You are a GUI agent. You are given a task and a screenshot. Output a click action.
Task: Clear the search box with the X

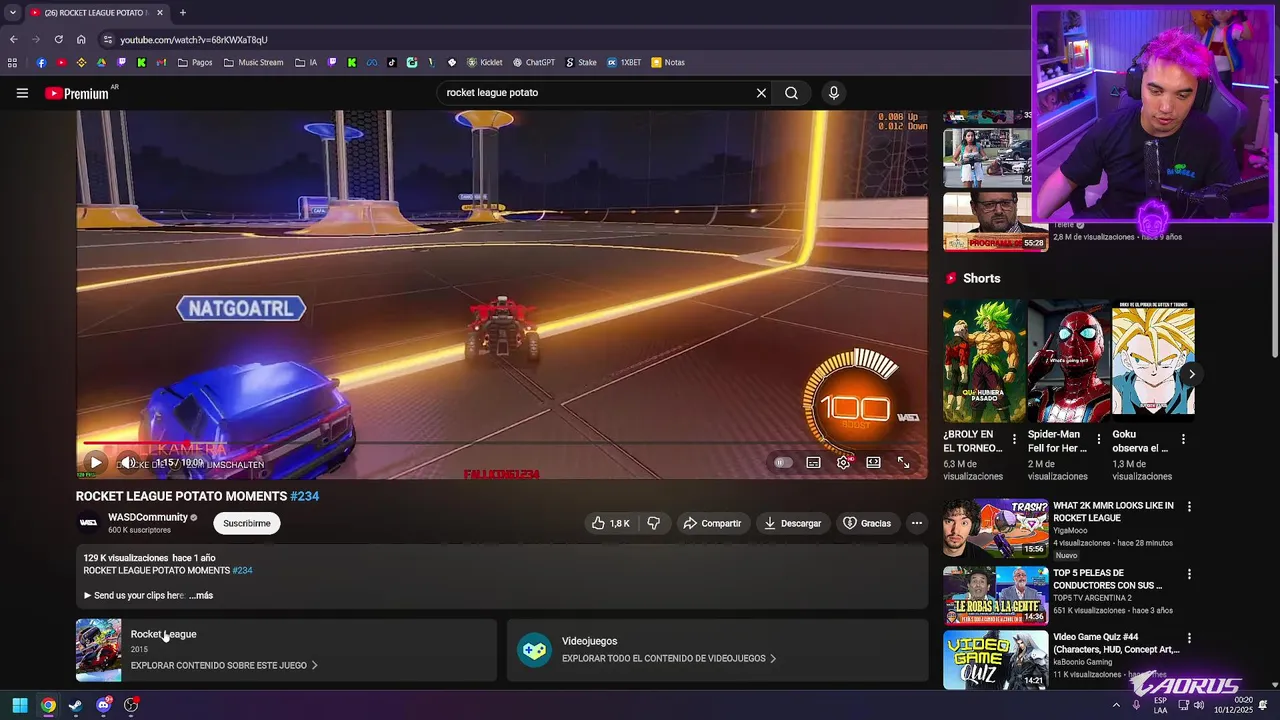(x=761, y=93)
